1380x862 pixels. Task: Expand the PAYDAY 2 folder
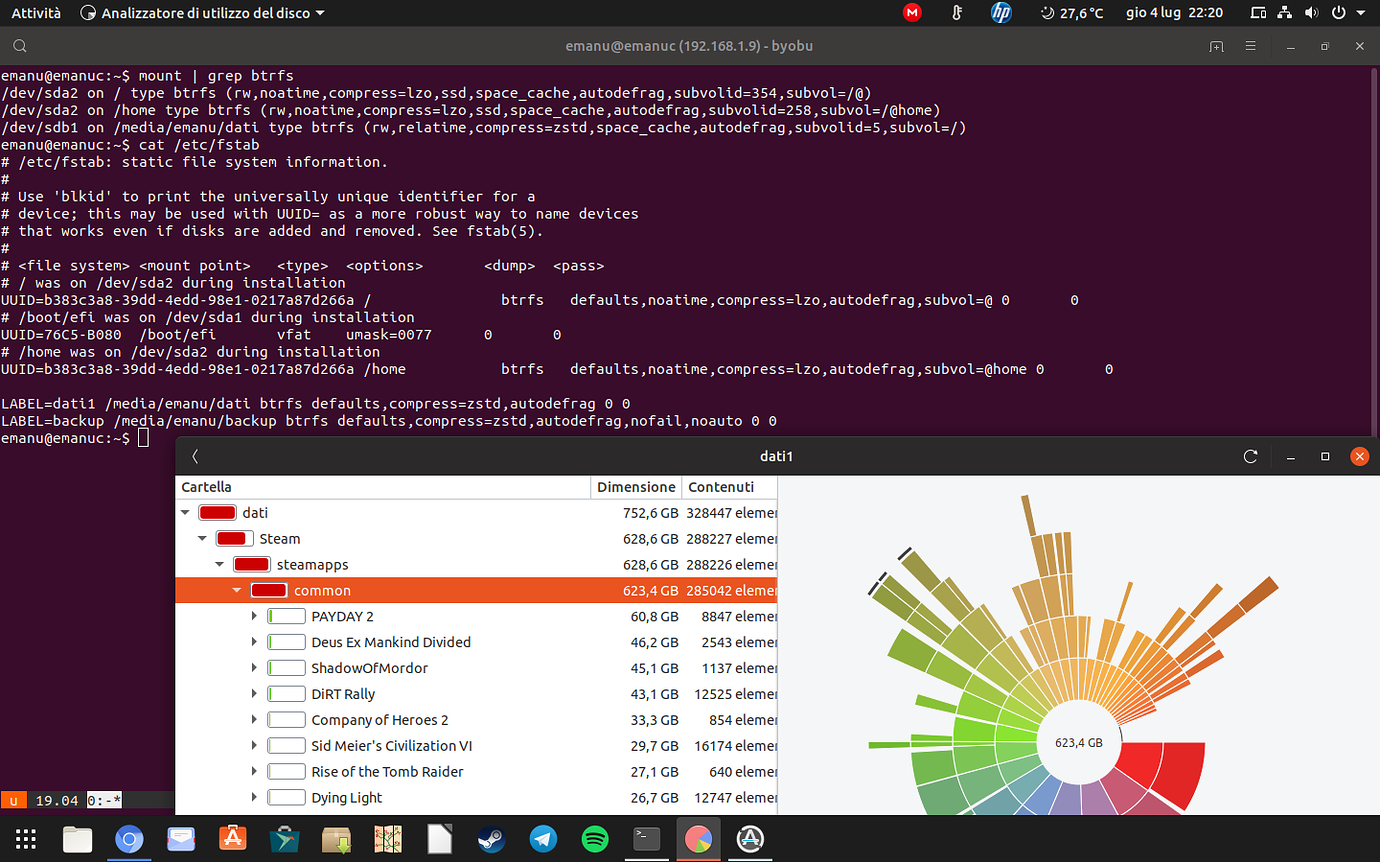(255, 616)
